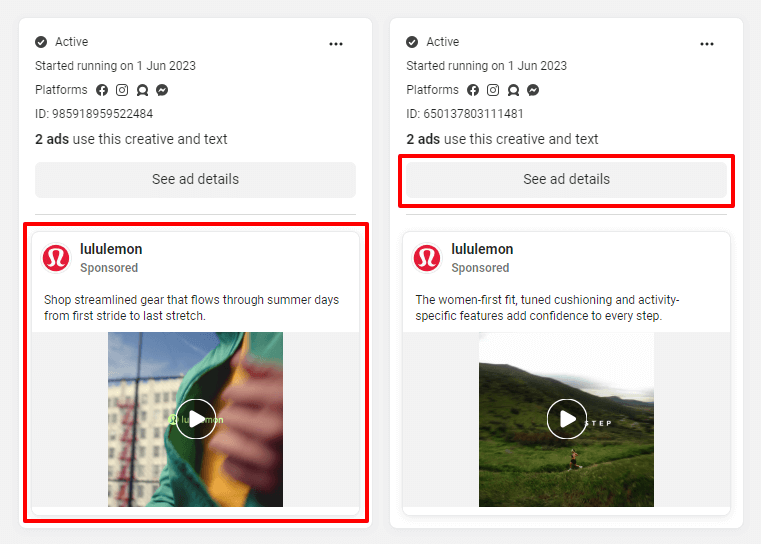Click Audience Network icon on ad 985918959522484
The image size is (761, 544).
click(x=142, y=90)
